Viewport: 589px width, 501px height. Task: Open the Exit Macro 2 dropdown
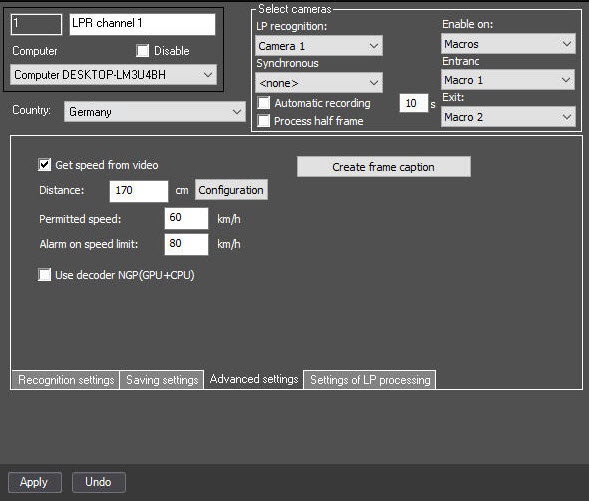(x=508, y=117)
